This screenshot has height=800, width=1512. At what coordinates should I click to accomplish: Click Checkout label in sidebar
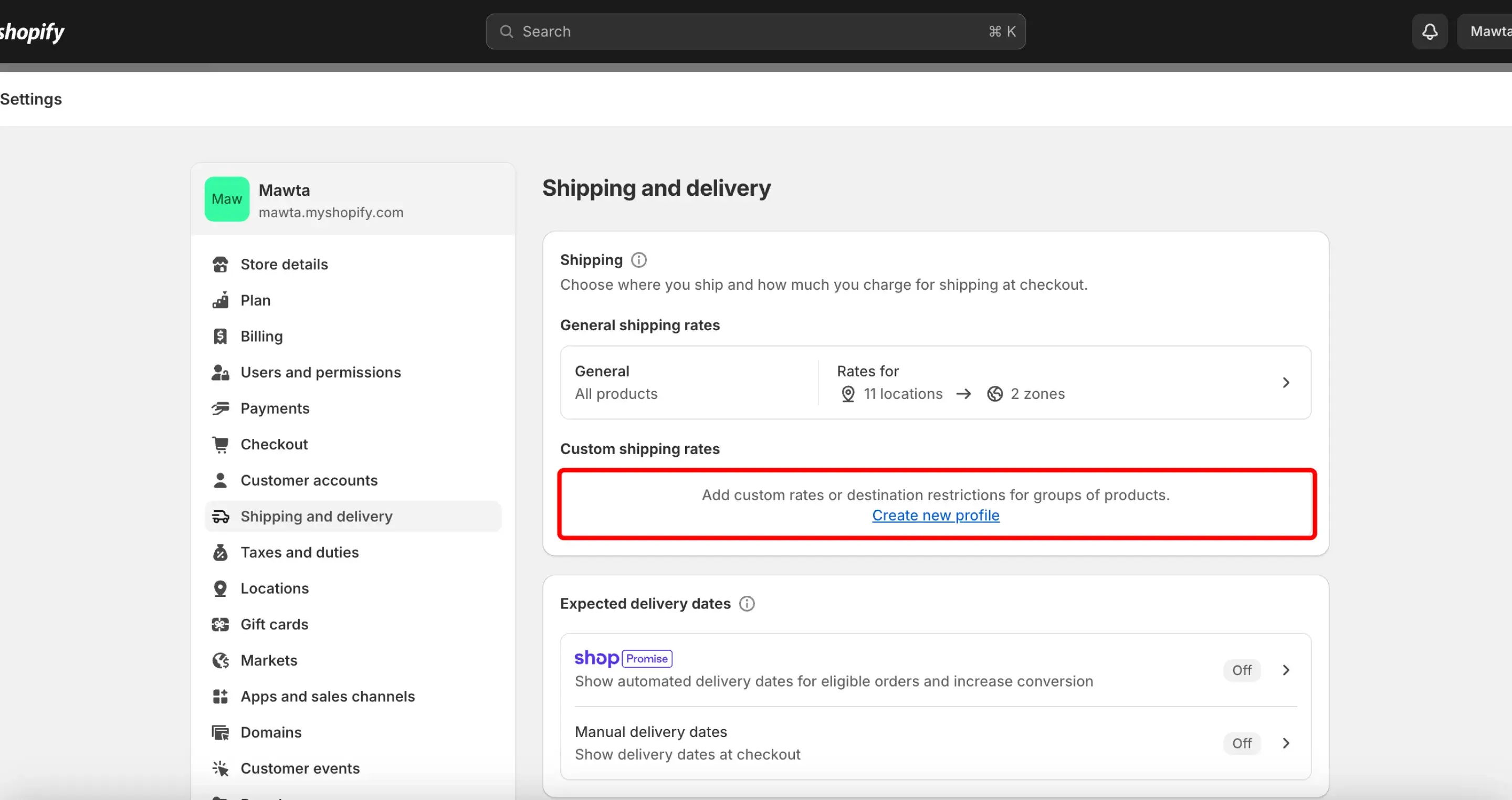coord(274,445)
